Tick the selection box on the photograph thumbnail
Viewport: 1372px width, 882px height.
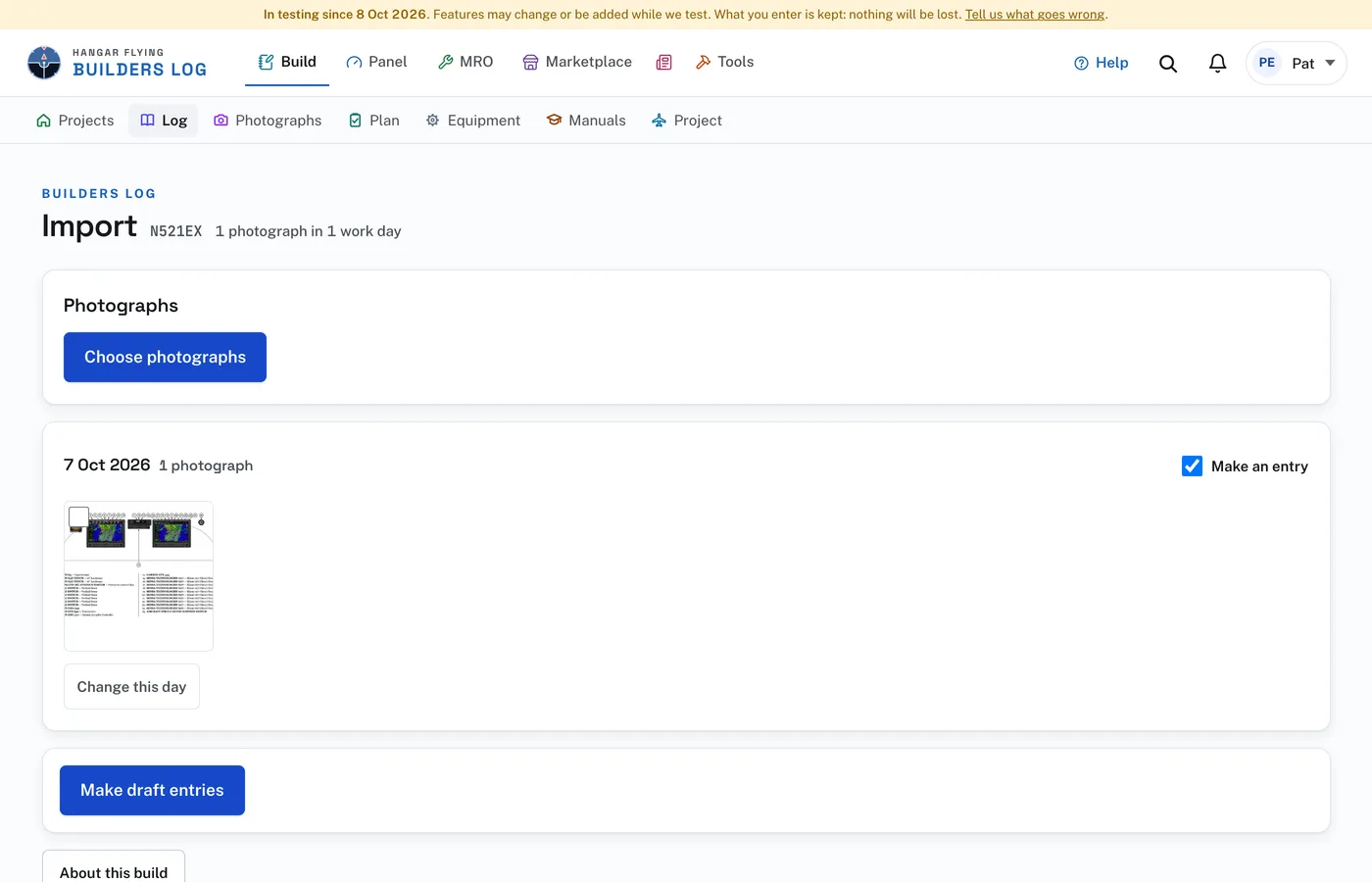(78, 516)
